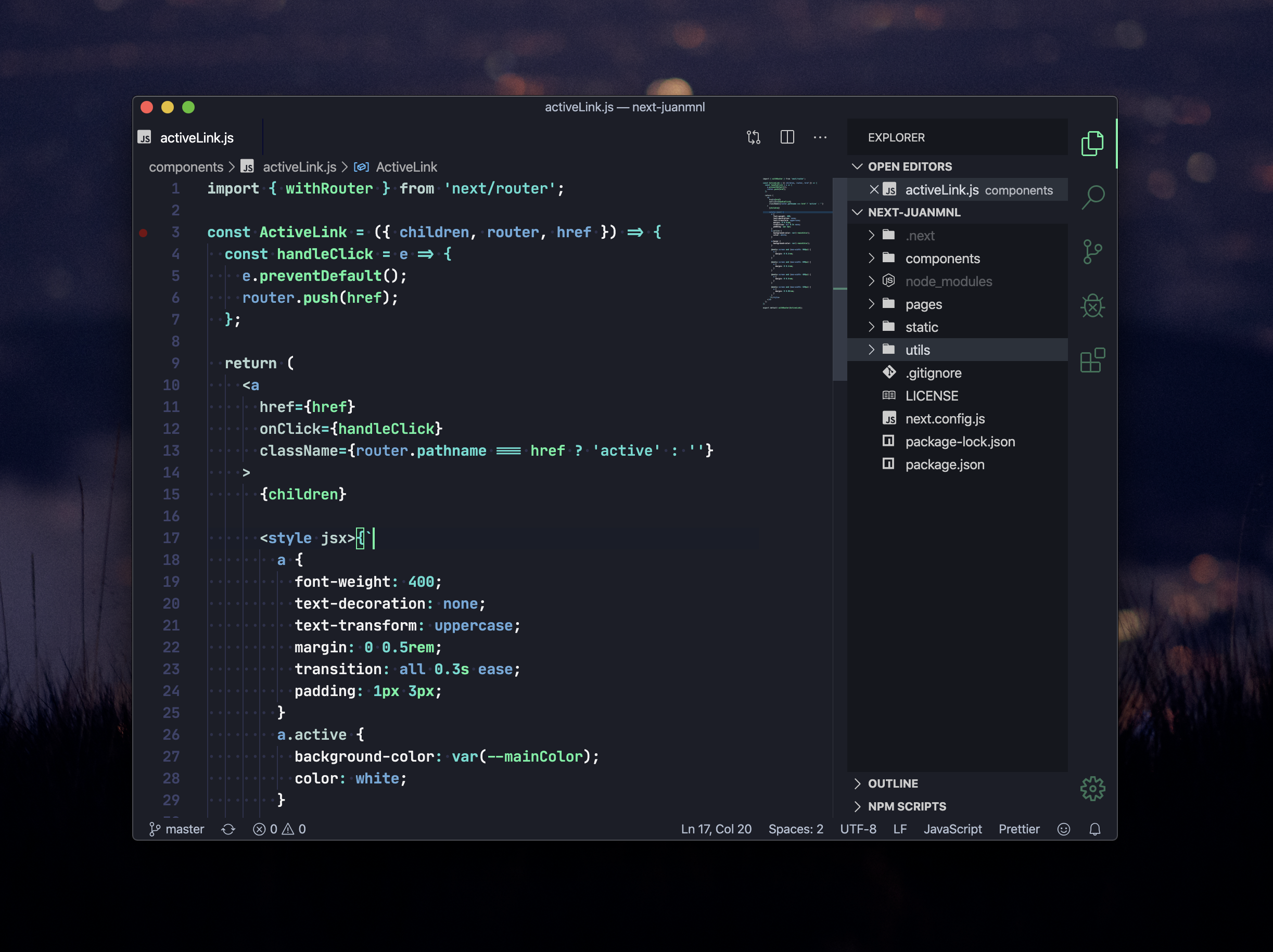Open the Search view in the activity bar

click(x=1092, y=197)
